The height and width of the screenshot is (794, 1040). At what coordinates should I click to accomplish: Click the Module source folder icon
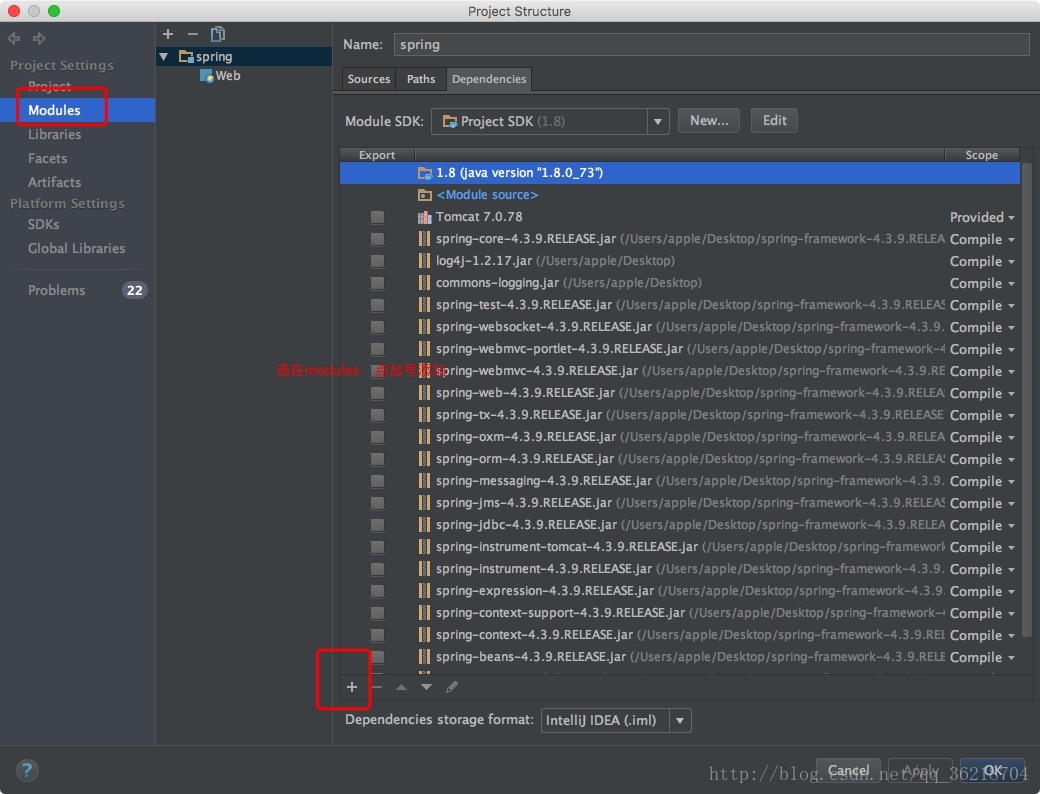pos(424,195)
